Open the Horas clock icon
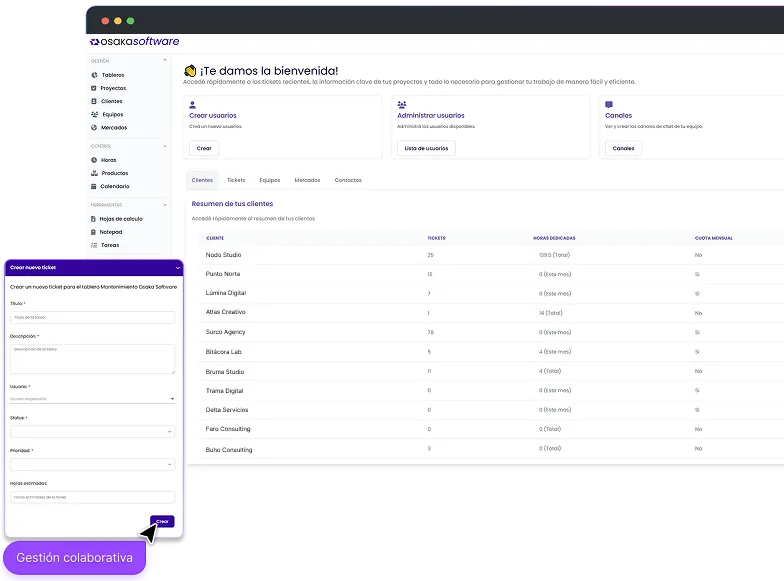Screen dimensions: 784x581 coord(94,160)
